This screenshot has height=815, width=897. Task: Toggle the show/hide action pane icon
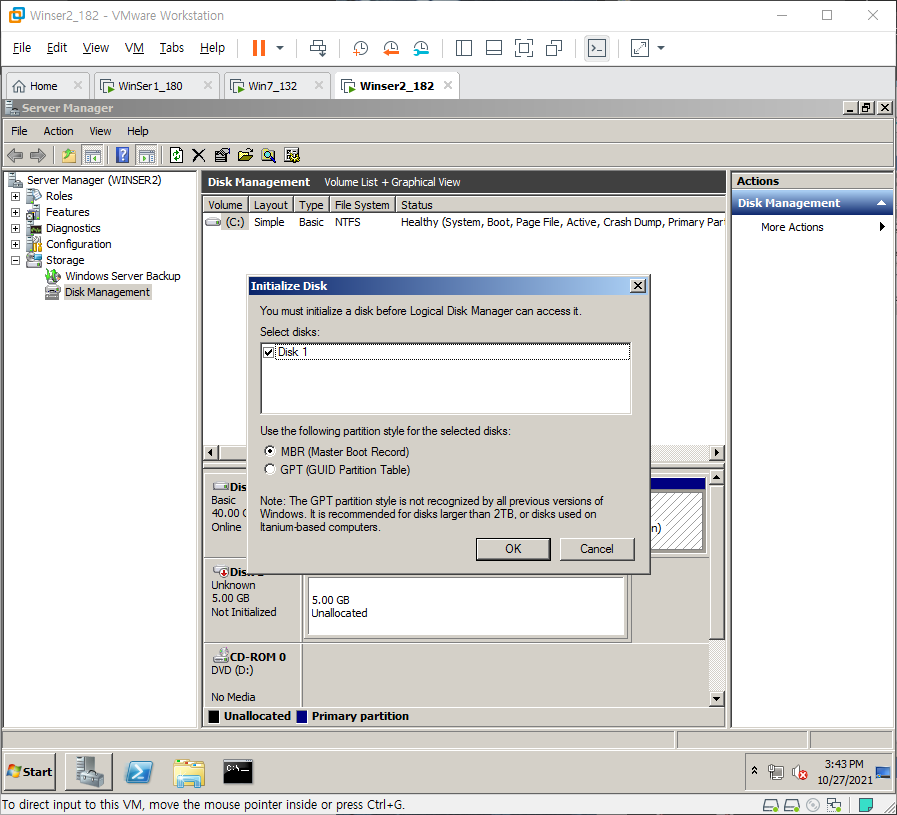tap(146, 155)
